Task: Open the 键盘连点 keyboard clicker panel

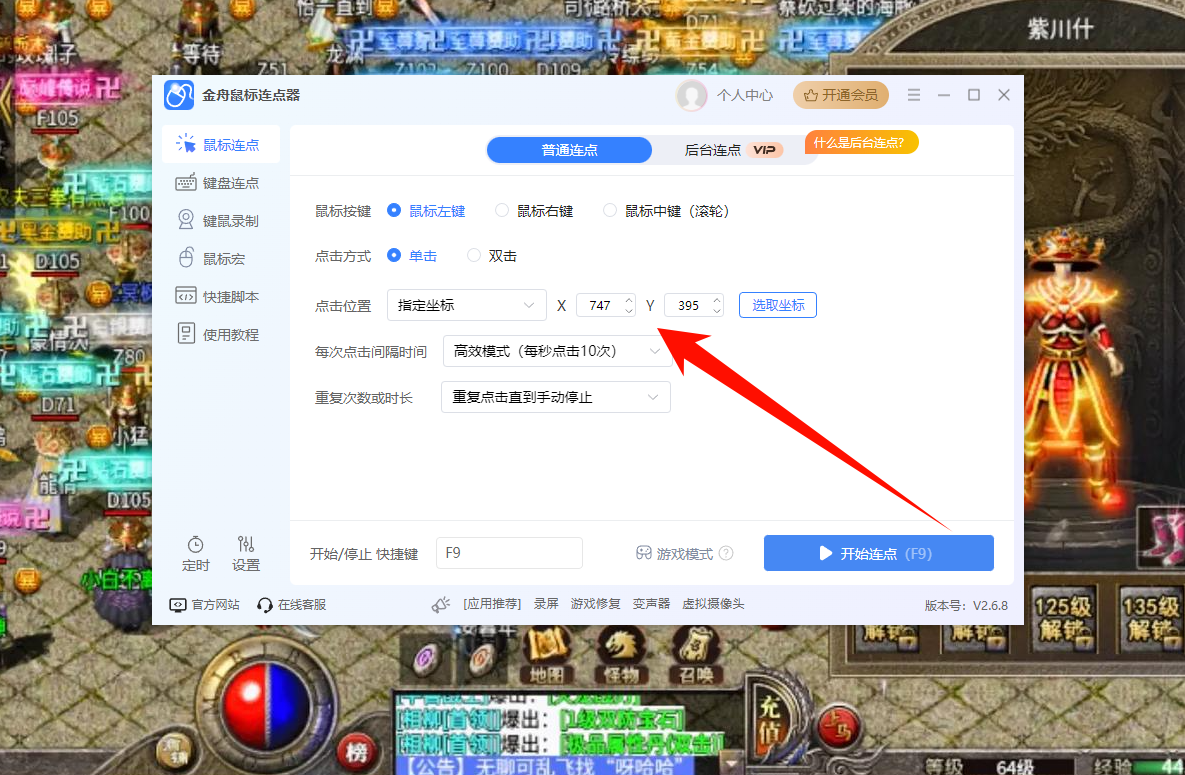Action: click(220, 182)
